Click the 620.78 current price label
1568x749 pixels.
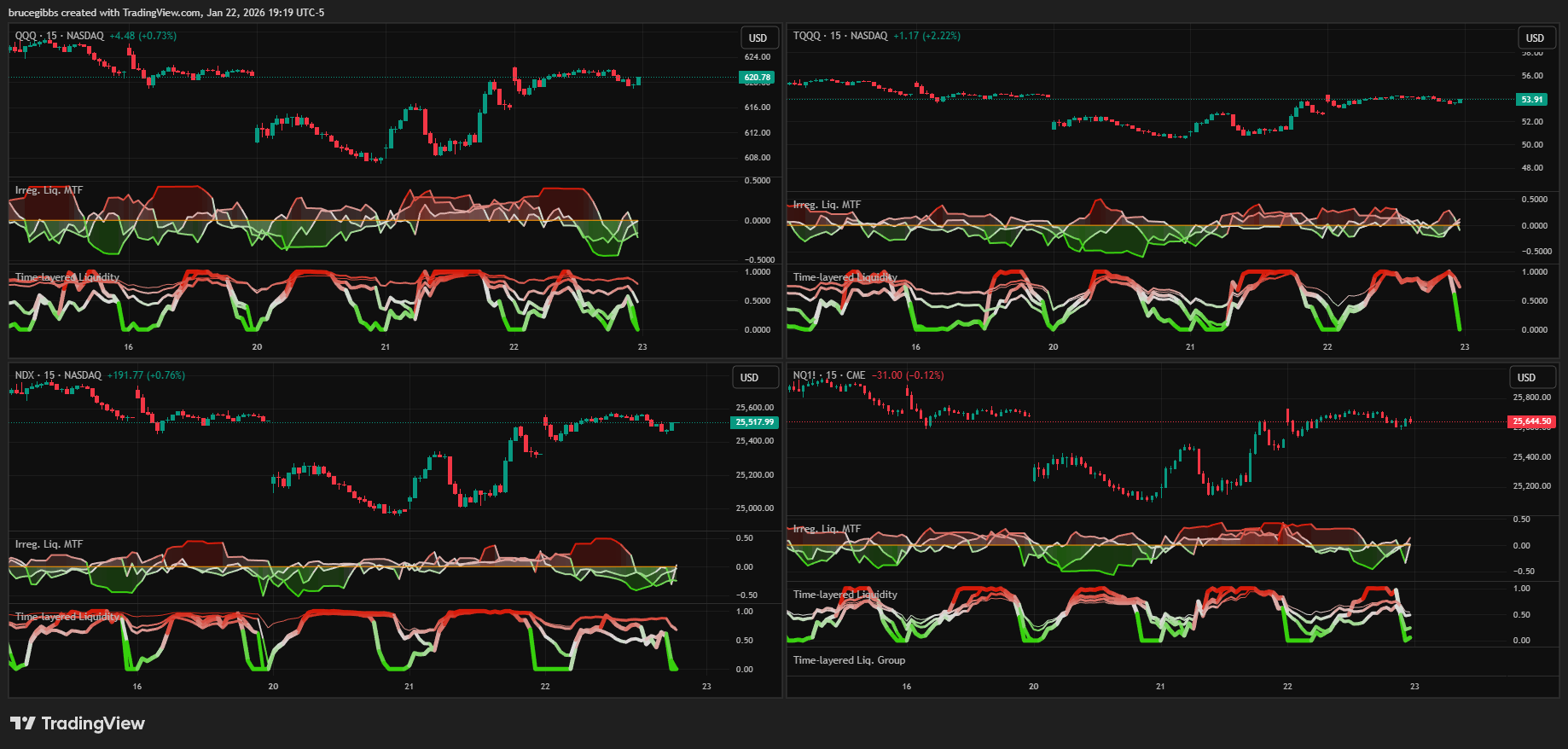click(757, 78)
